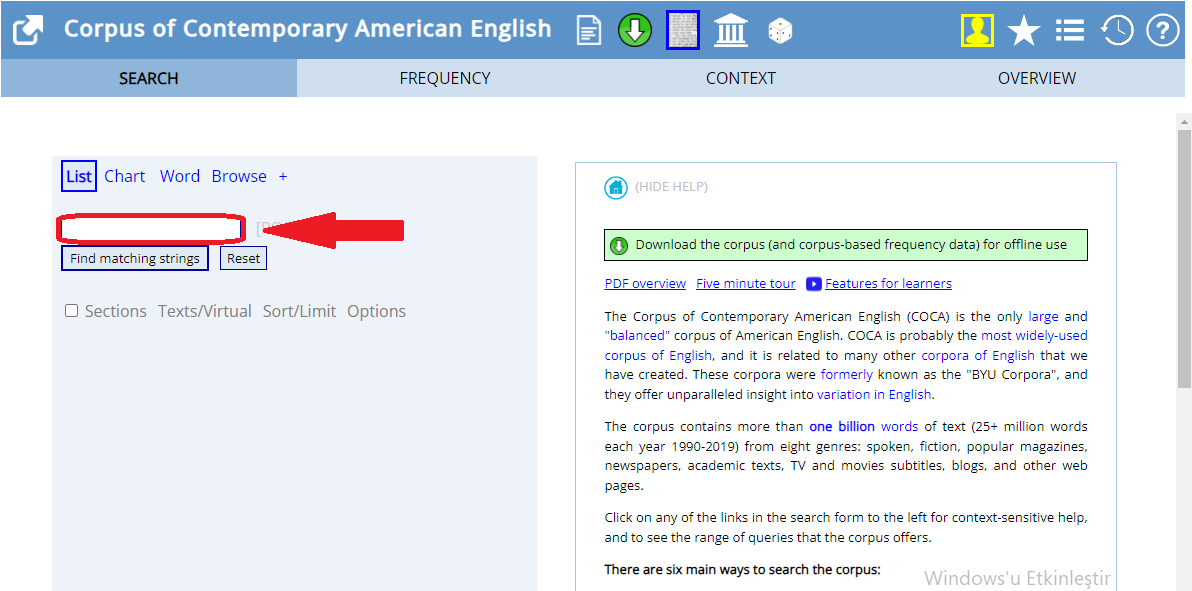Follow the "variation in English" link
This screenshot has height=591, width=1192.
coord(873,394)
